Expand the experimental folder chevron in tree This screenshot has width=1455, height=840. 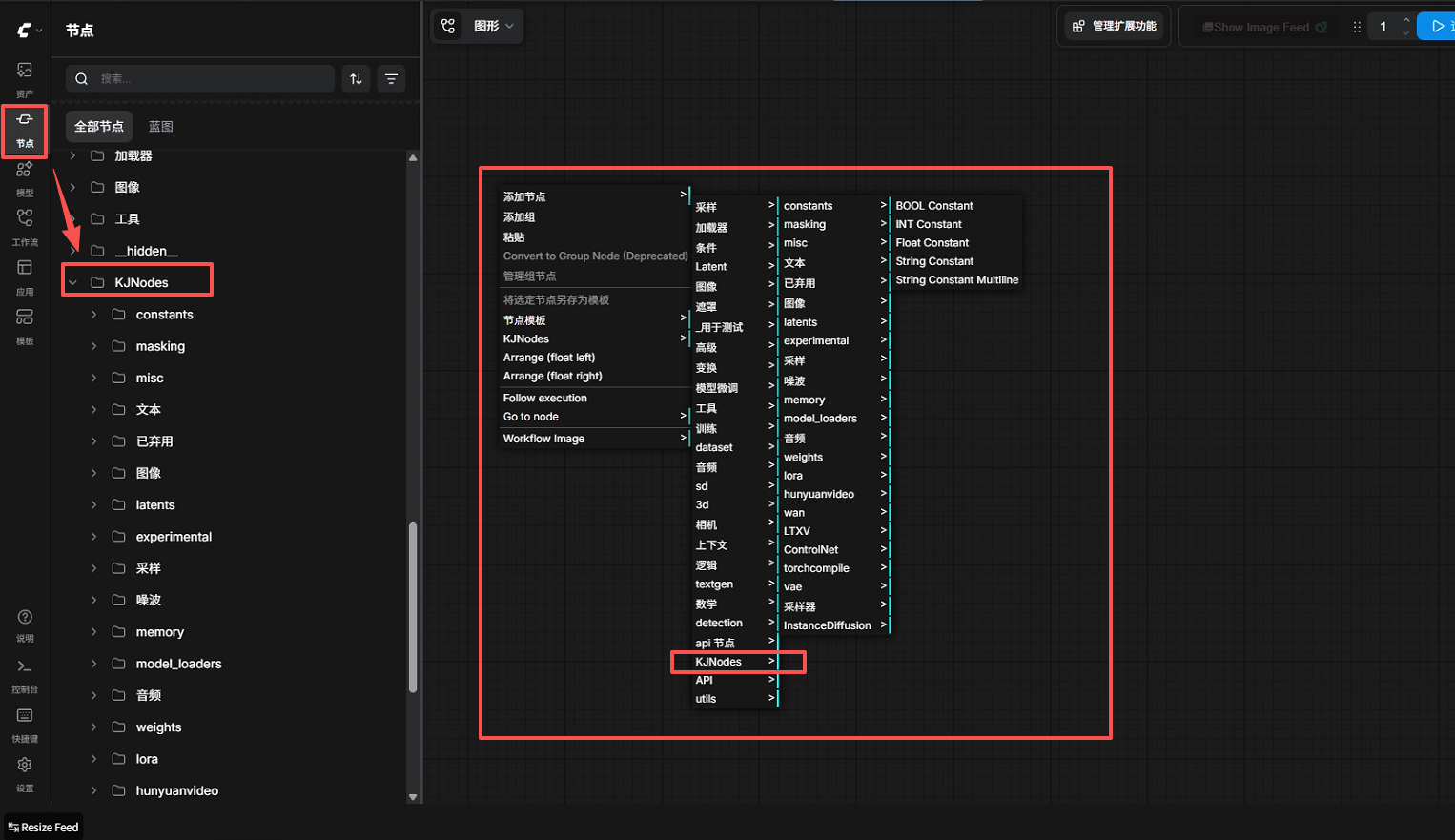click(x=93, y=537)
